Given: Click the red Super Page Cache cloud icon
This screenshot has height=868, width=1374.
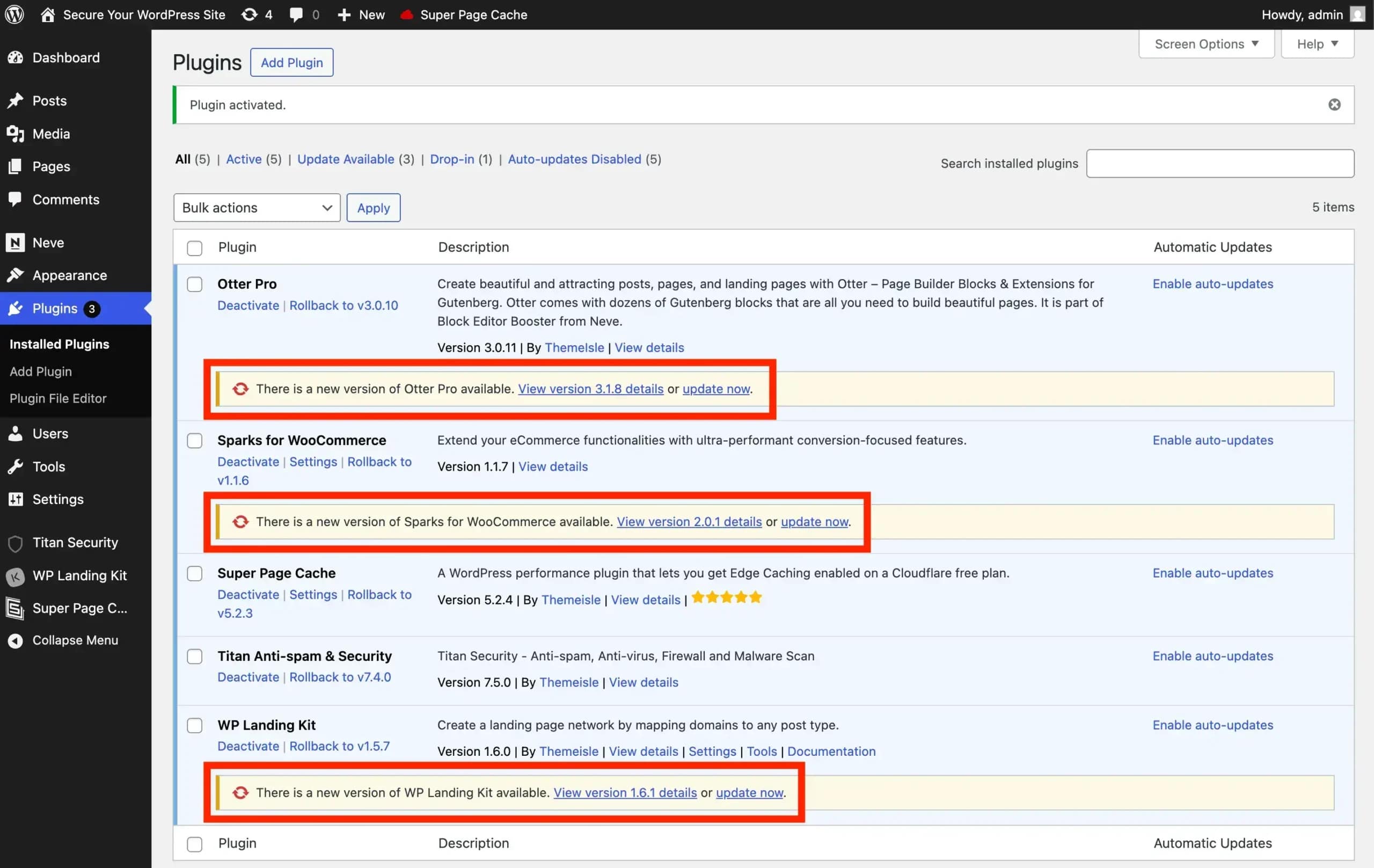Looking at the screenshot, I should [x=406, y=15].
